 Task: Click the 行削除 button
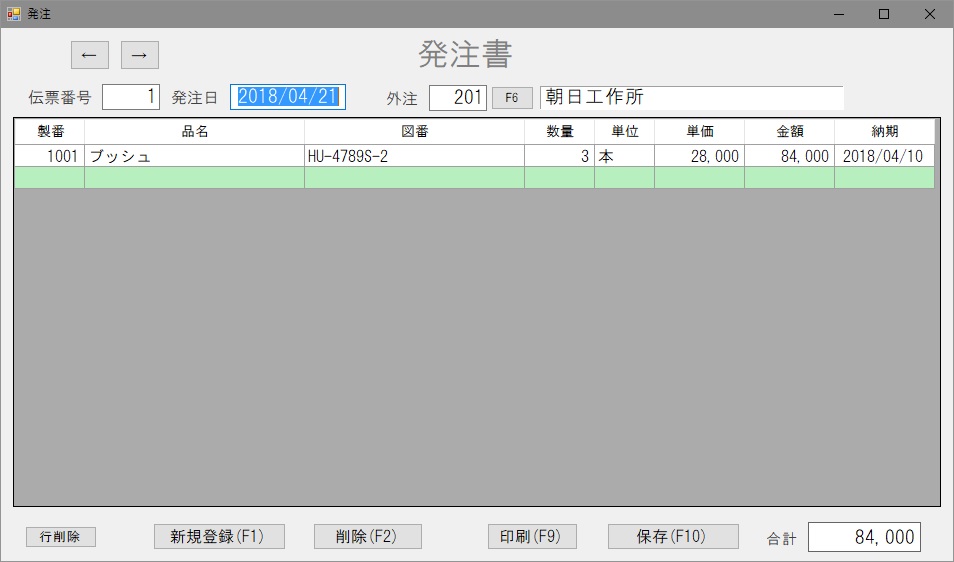[x=61, y=537]
